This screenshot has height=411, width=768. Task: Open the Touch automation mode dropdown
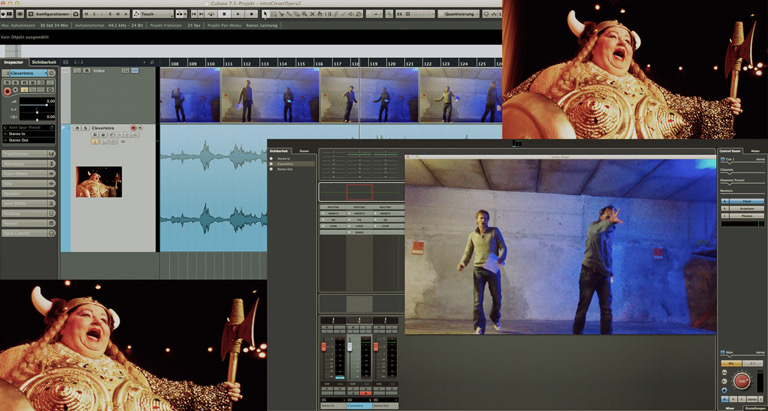tap(153, 14)
